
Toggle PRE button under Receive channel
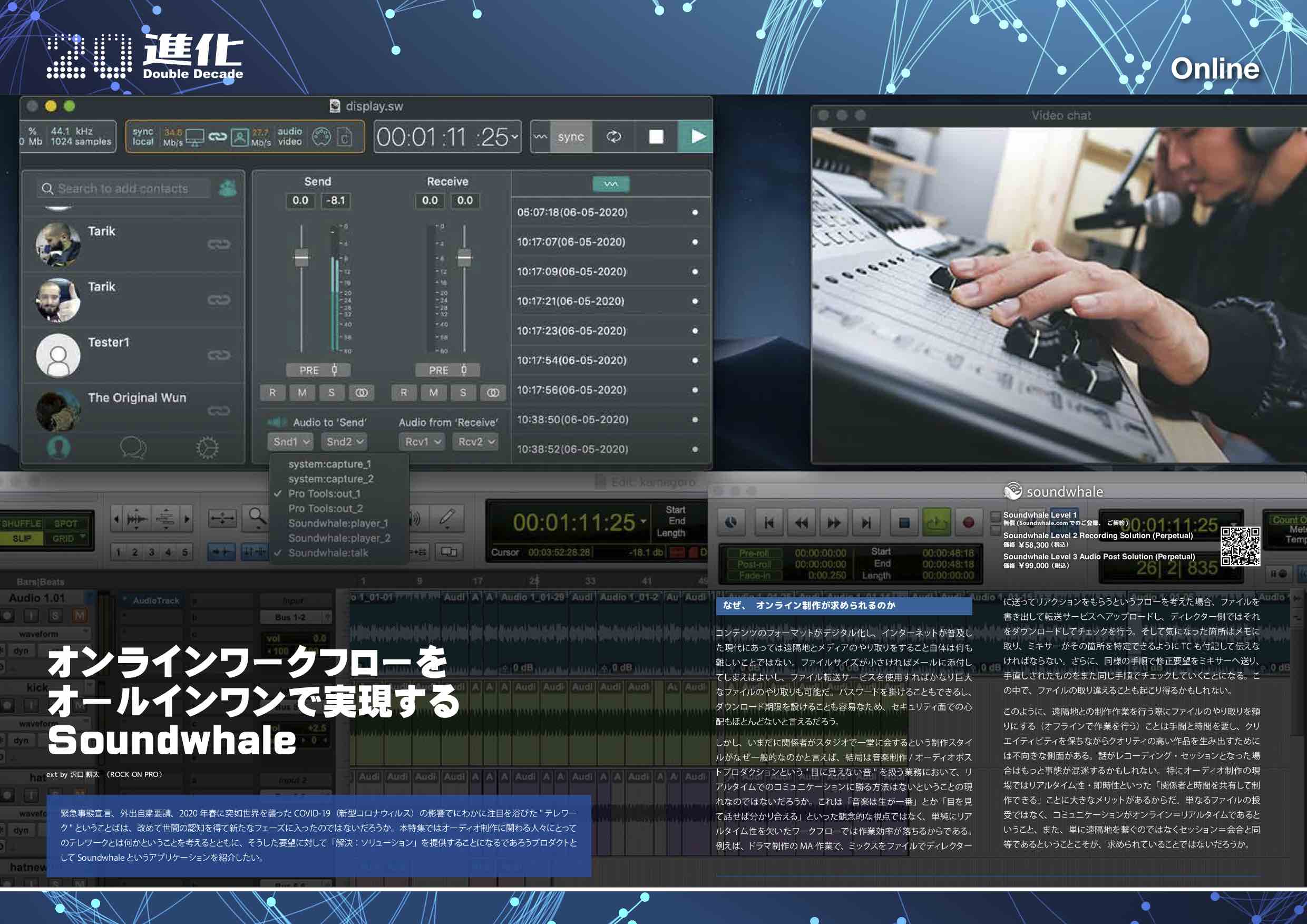[x=447, y=370]
